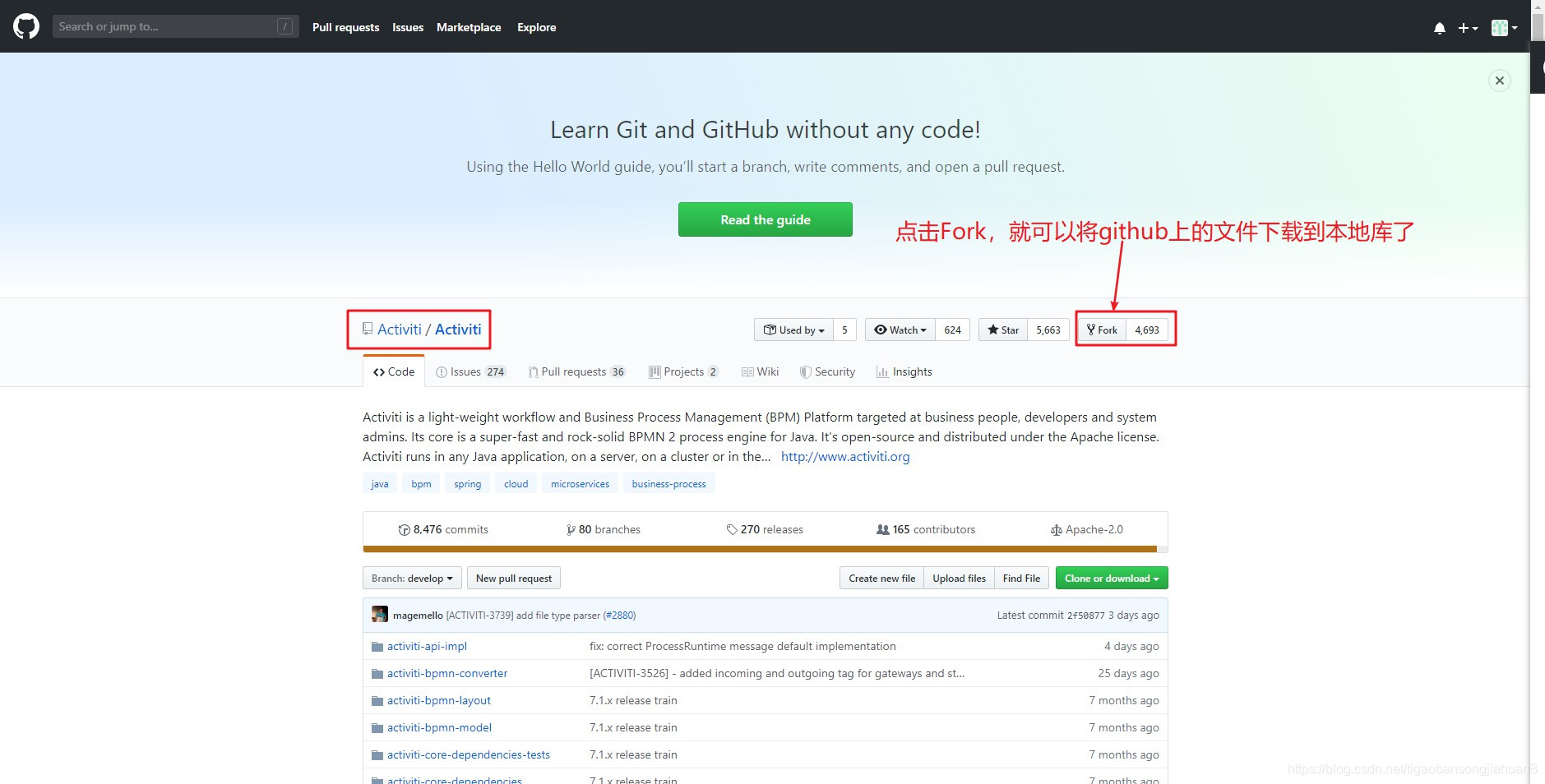Screen dimensions: 1545x784
Task: Open the Activiti repository name link
Action: coord(458,329)
